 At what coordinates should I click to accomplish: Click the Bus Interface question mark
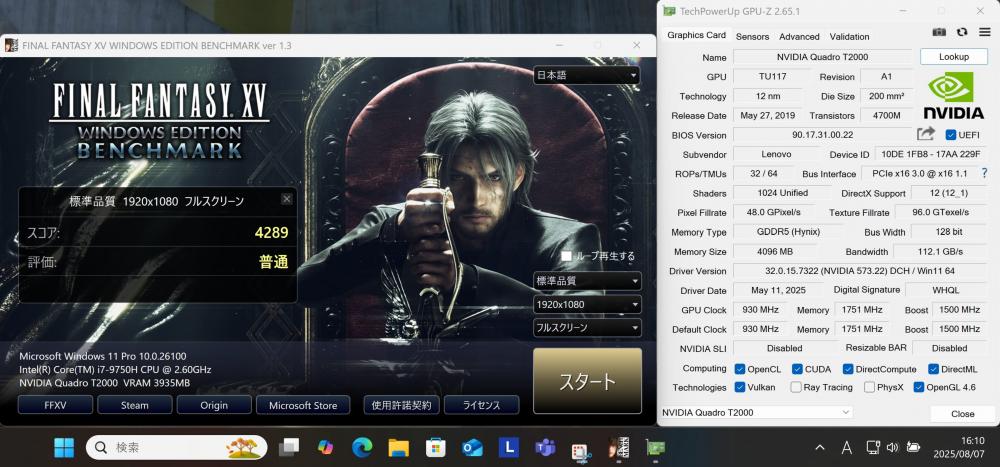(x=985, y=173)
